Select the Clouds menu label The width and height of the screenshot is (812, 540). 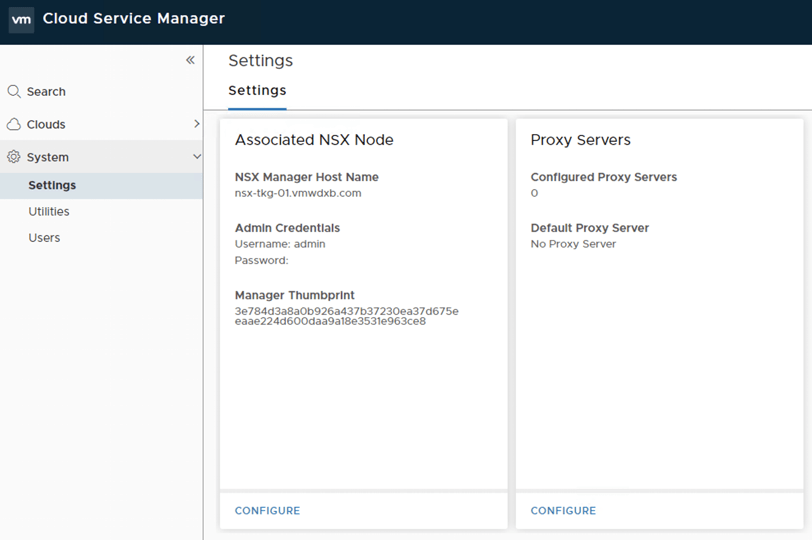tap(46, 124)
